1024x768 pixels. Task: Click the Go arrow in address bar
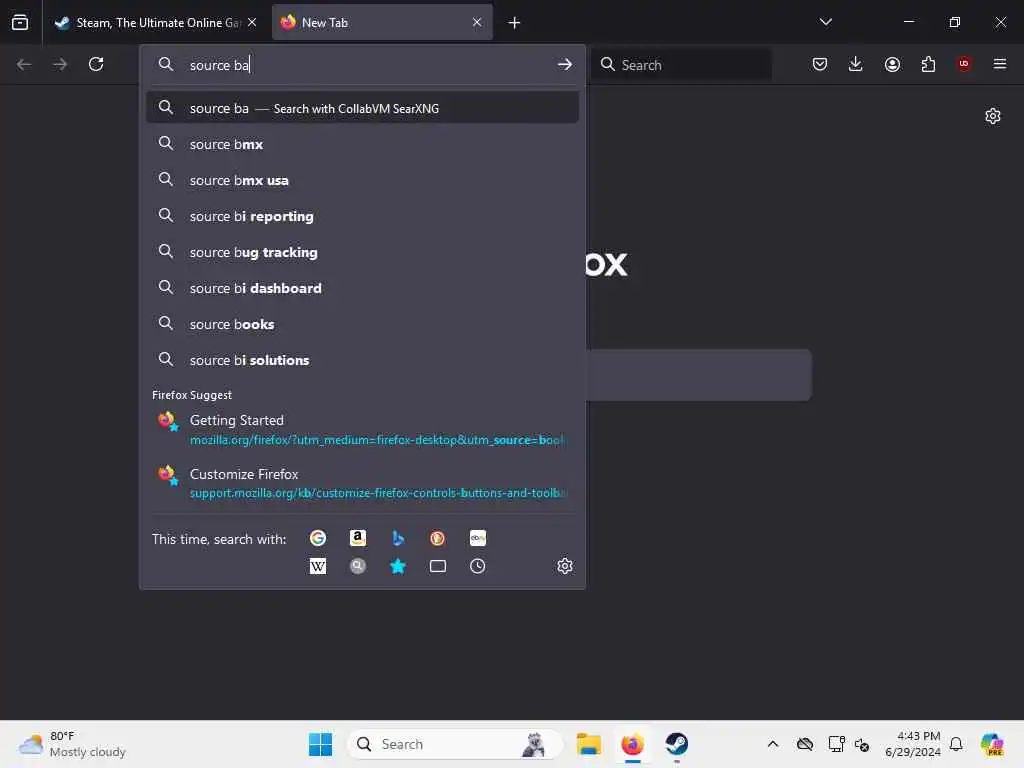coord(564,65)
